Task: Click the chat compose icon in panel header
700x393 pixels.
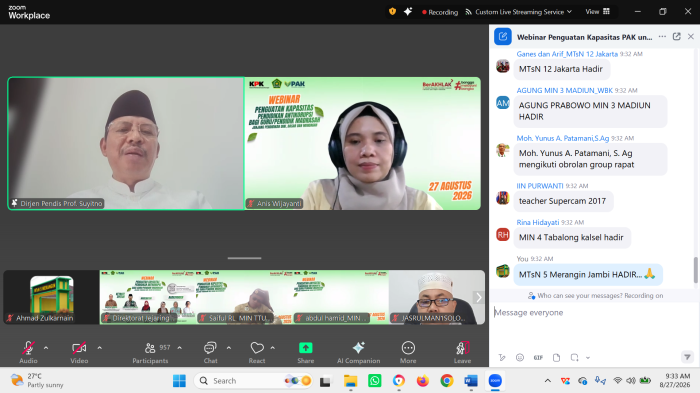Action: (x=503, y=37)
